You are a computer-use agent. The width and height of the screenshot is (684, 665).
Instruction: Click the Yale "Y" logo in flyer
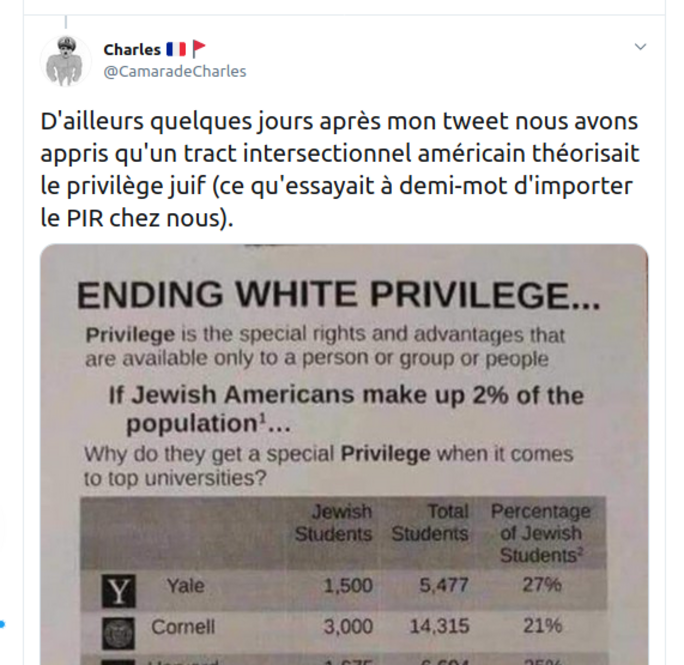[x=119, y=591]
